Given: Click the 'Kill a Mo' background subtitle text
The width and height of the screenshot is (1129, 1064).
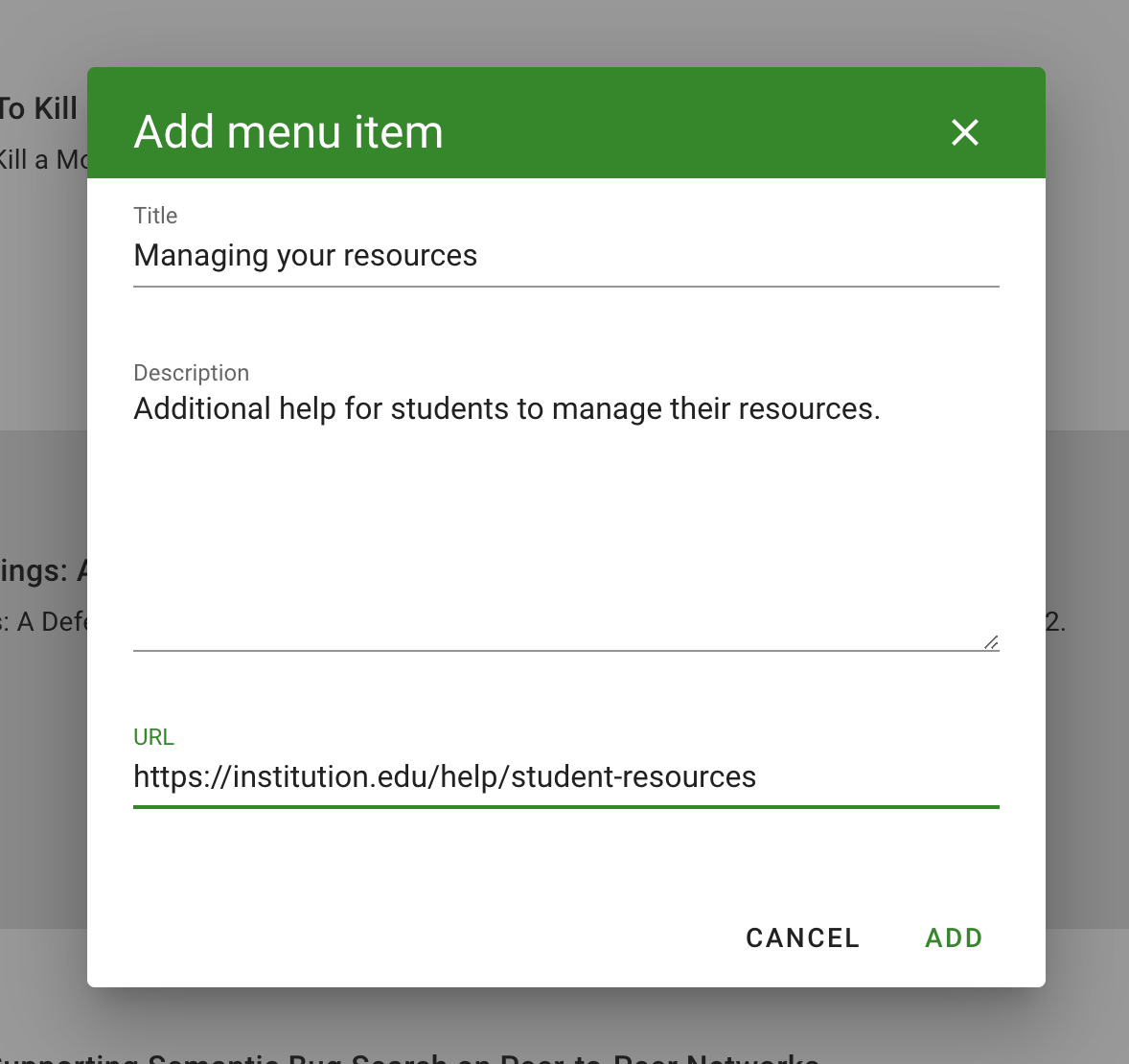Looking at the screenshot, I should (42, 159).
